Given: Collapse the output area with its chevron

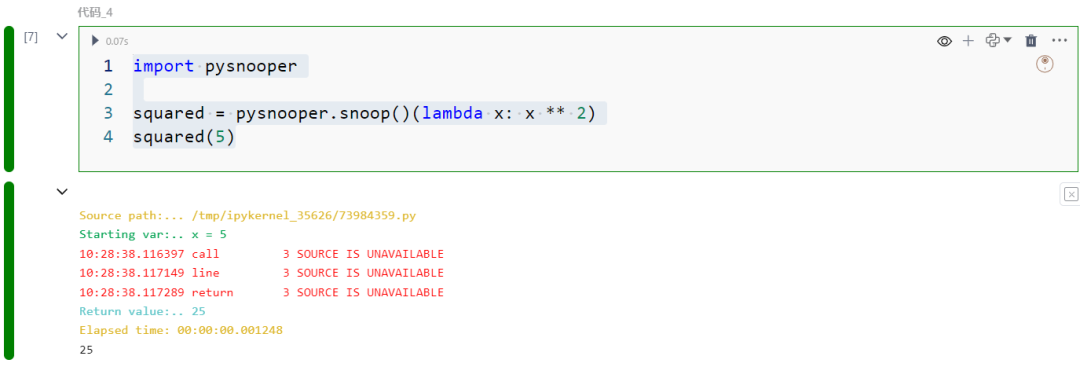Looking at the screenshot, I should click(62, 191).
